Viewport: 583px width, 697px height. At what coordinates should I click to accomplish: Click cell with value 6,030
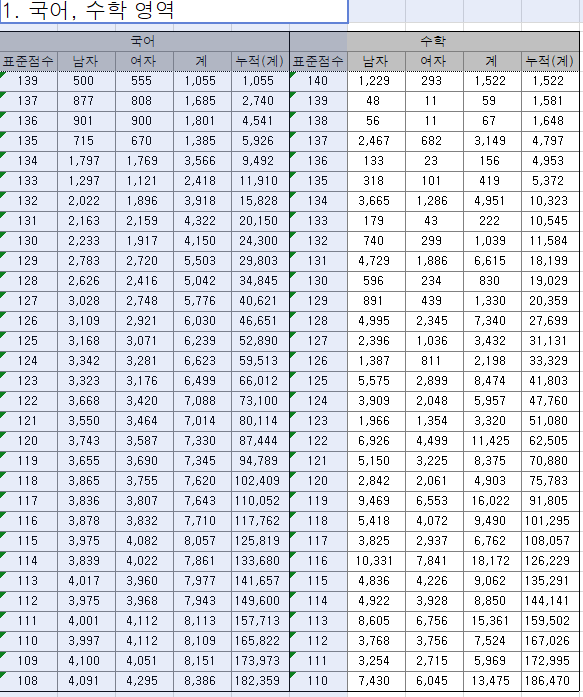click(x=202, y=321)
